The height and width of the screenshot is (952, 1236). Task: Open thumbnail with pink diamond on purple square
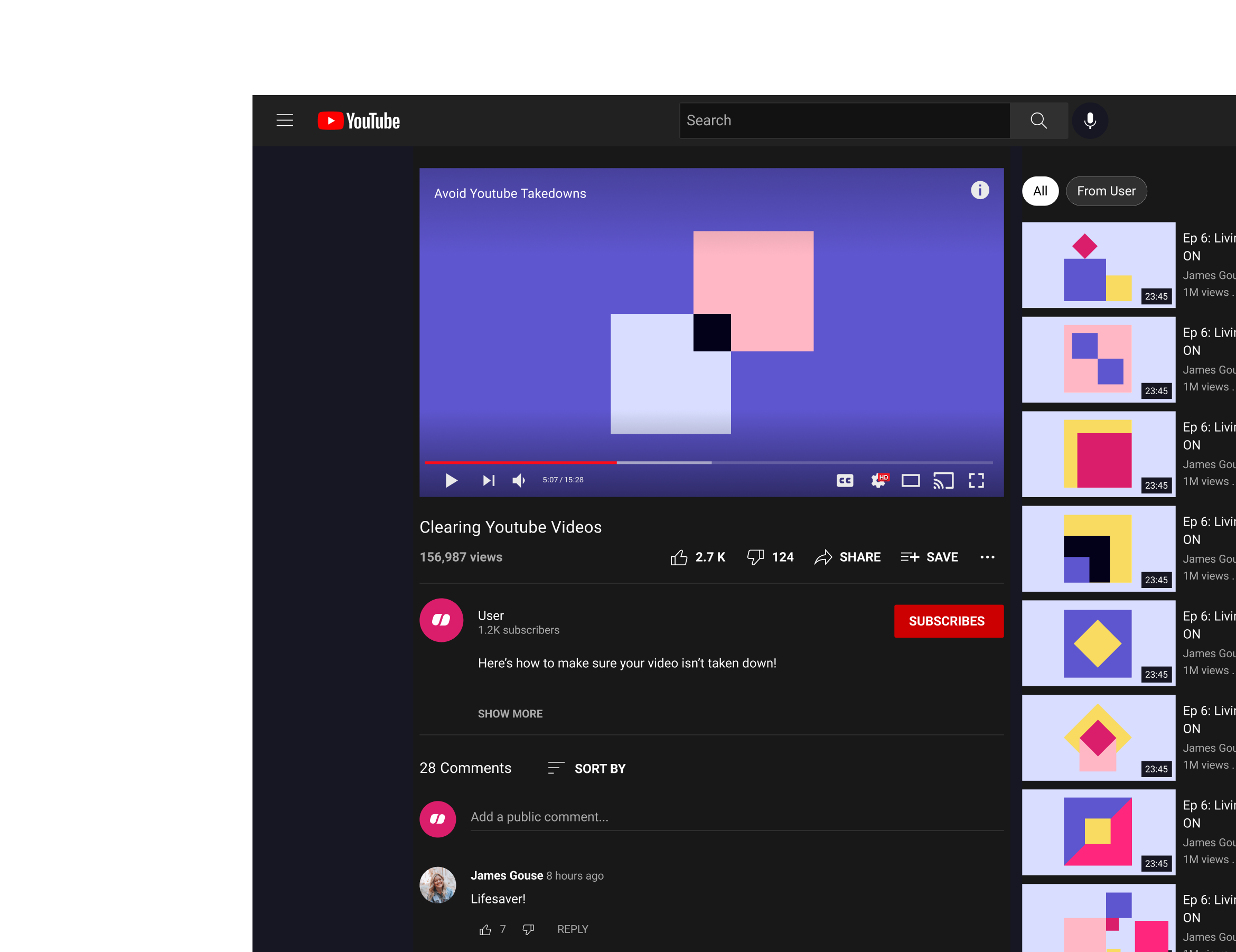1098,265
